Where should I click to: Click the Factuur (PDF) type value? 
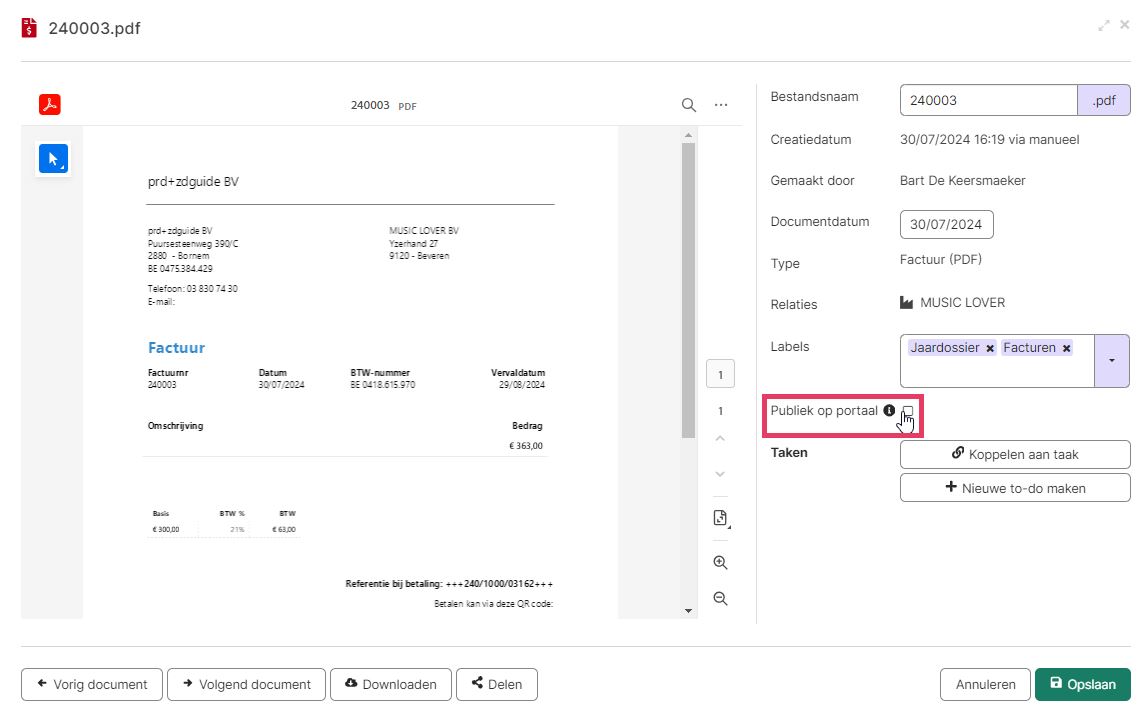pyautogui.click(x=941, y=259)
